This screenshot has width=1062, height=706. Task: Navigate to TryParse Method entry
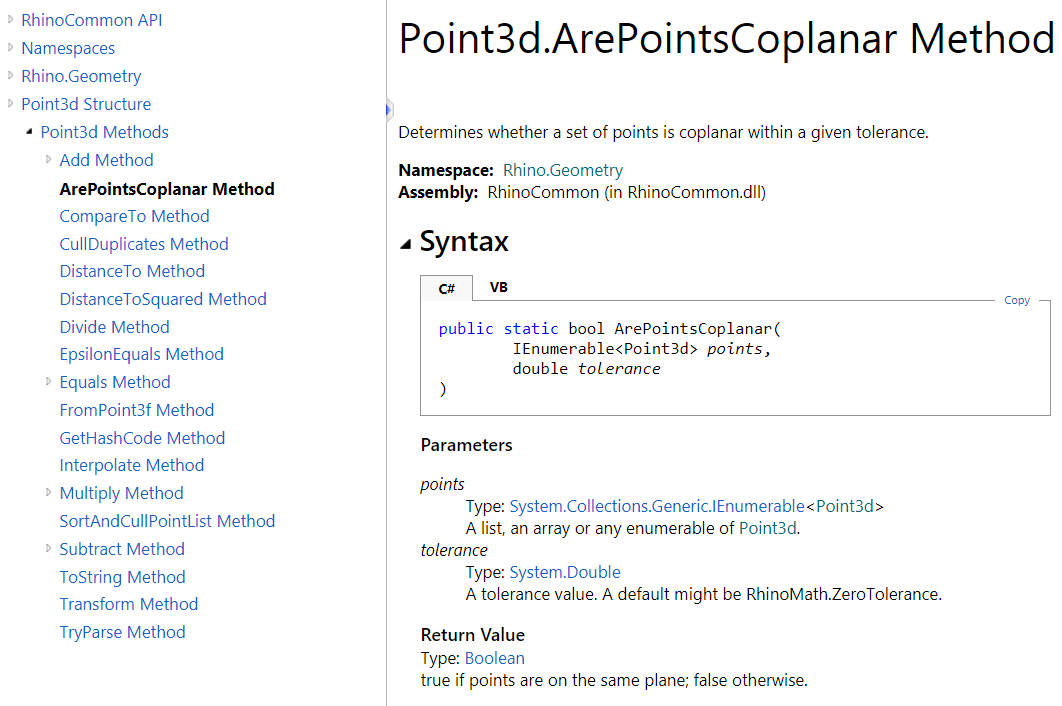pos(122,632)
